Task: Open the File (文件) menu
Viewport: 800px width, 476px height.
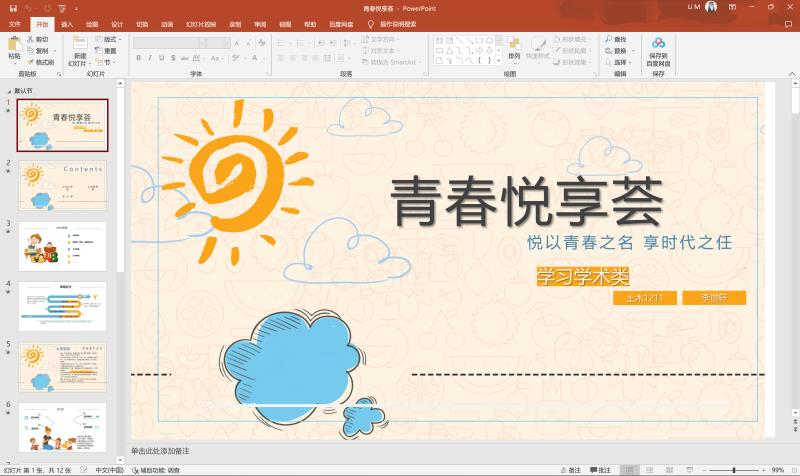Action: (x=14, y=23)
